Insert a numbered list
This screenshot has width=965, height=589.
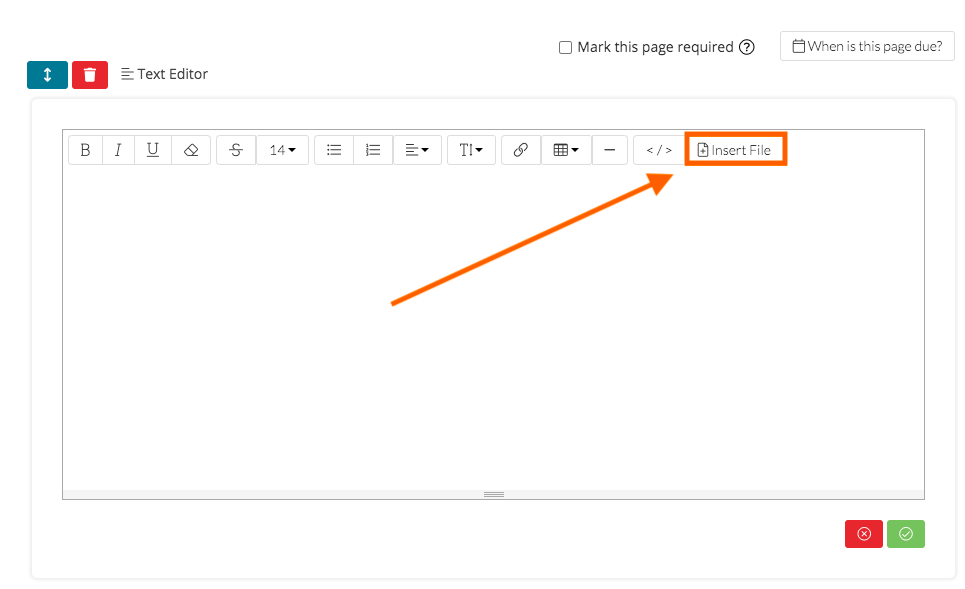click(373, 150)
